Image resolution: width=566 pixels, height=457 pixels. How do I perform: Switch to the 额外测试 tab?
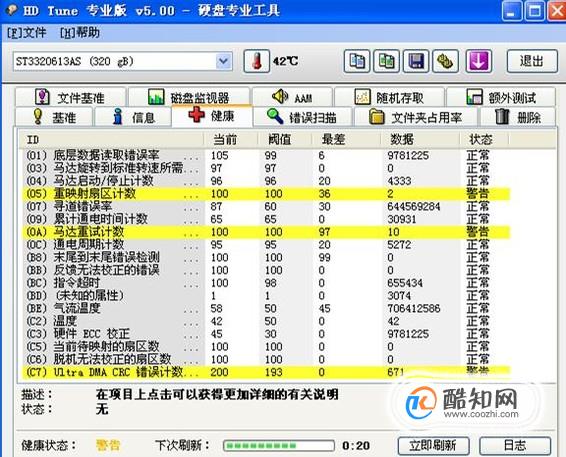click(x=501, y=97)
